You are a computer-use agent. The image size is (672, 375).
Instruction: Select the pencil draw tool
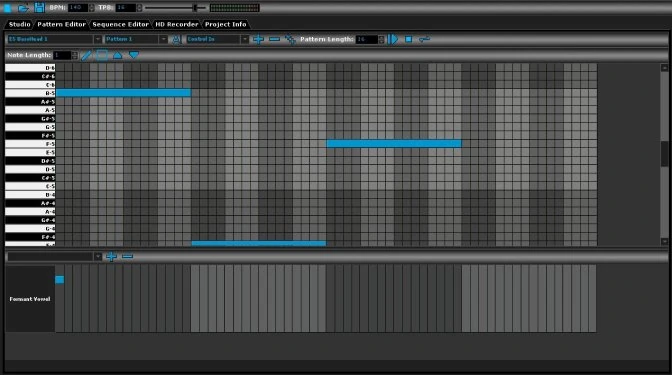coord(86,55)
